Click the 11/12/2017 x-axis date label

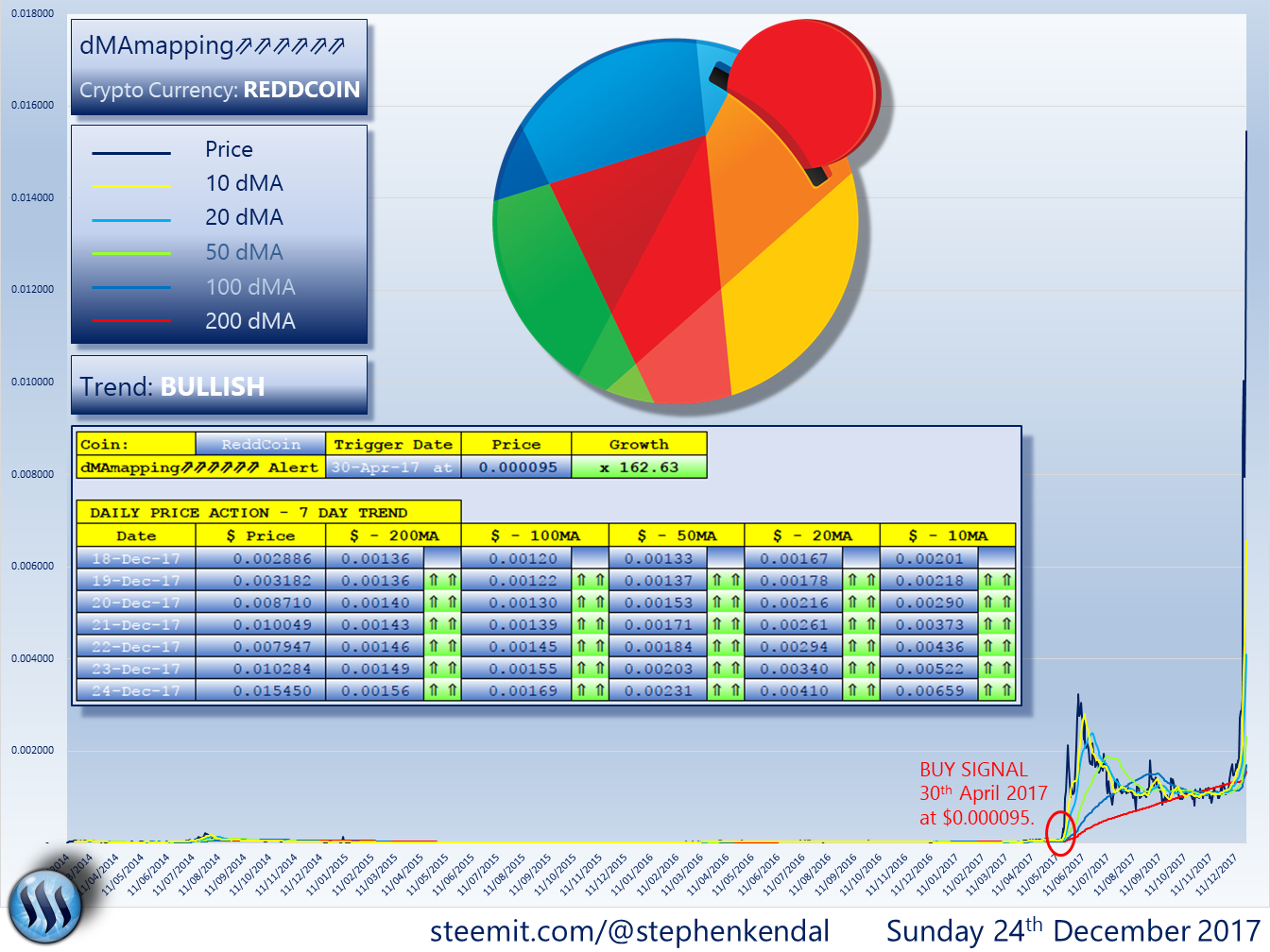tap(1217, 875)
